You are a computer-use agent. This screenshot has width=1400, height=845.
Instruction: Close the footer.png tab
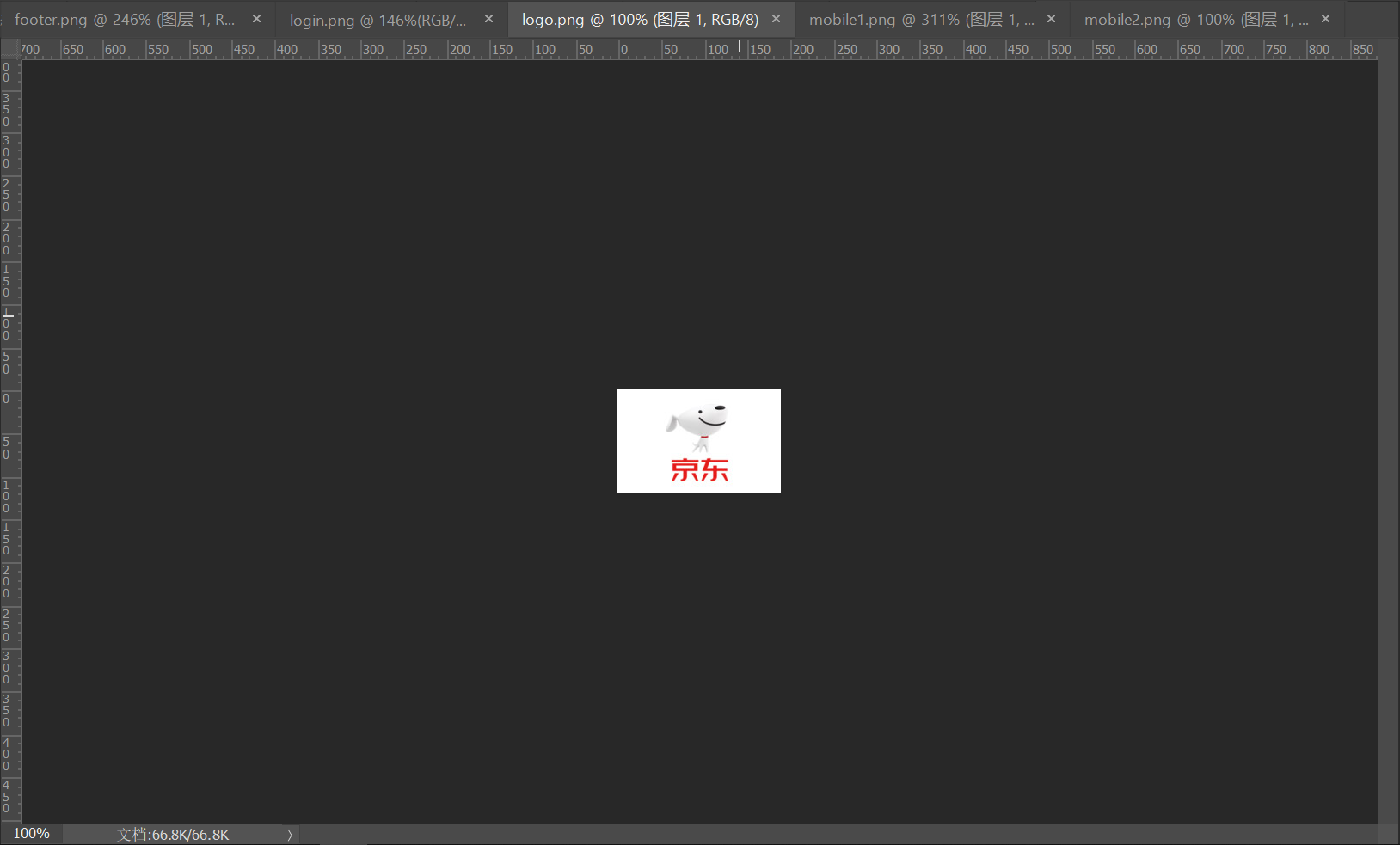256,19
